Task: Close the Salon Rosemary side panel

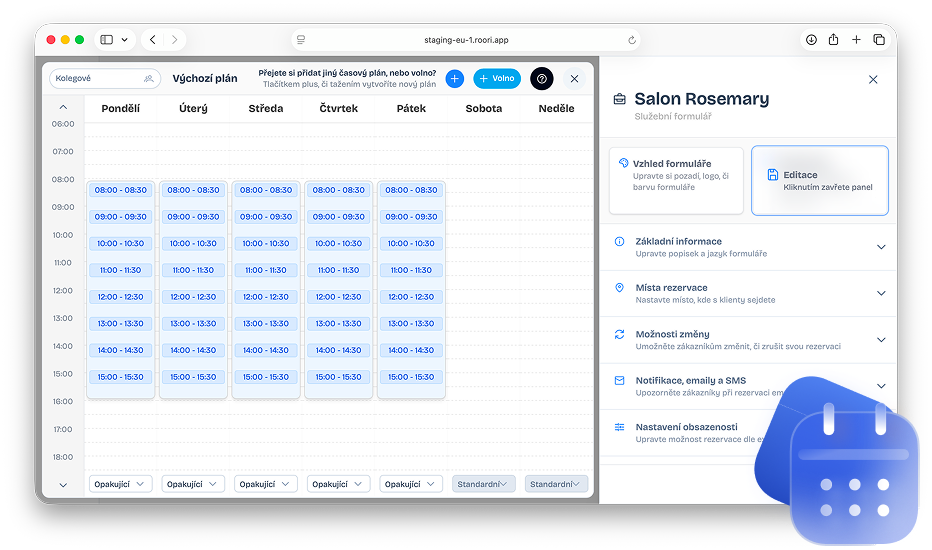Action: tap(873, 79)
